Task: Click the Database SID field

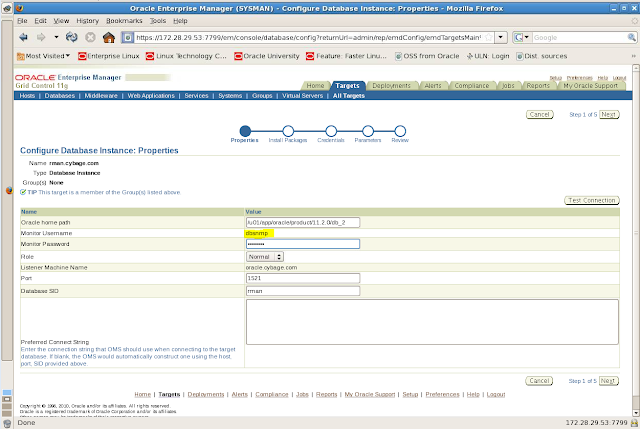Action: pos(303,291)
